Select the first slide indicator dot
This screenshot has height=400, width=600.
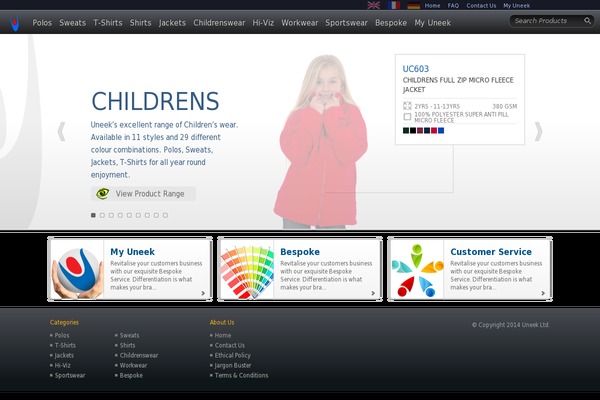93,215
